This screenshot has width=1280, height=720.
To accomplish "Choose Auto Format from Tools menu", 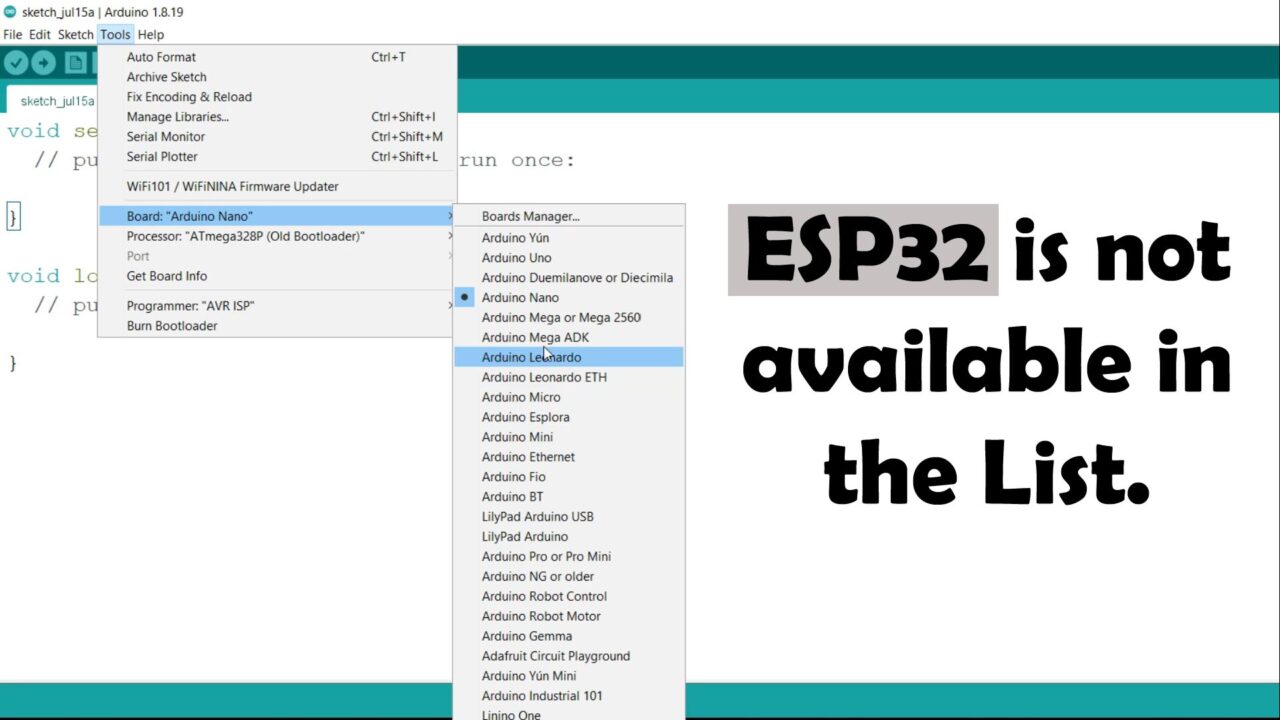I will (277, 57).
